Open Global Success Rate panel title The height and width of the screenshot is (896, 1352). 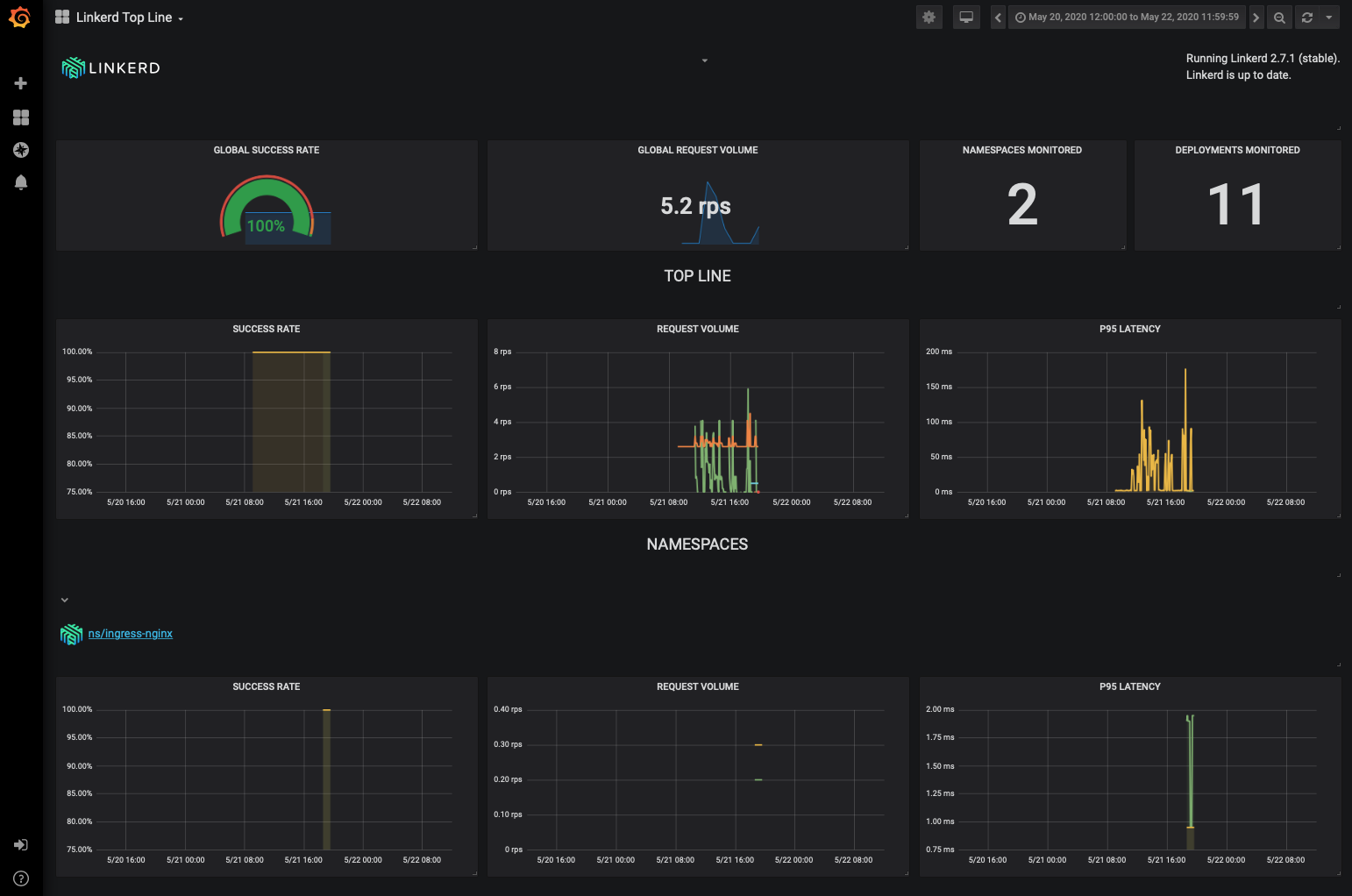pyautogui.click(x=267, y=150)
